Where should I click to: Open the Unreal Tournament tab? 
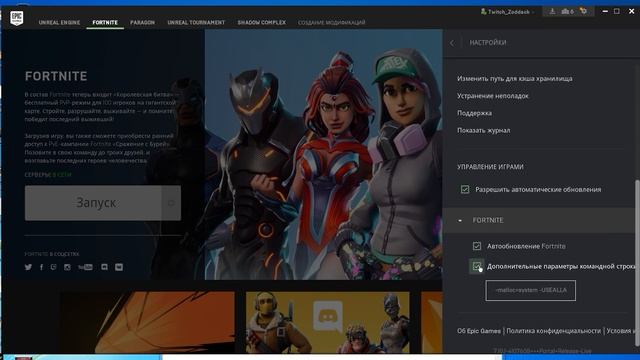pyautogui.click(x=196, y=22)
